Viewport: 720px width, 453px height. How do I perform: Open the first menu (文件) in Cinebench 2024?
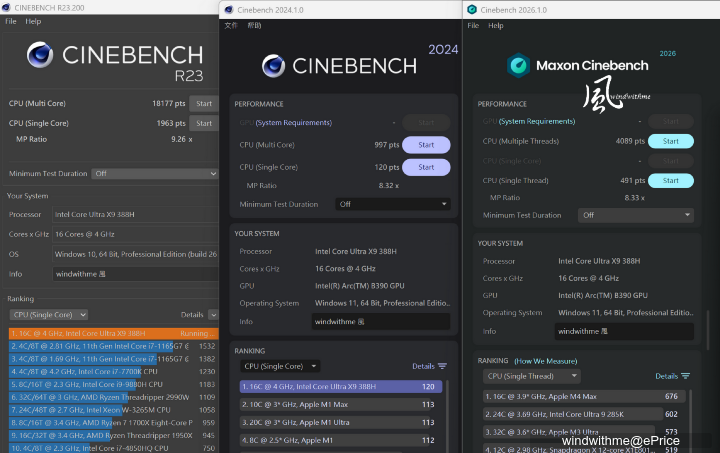[231, 25]
